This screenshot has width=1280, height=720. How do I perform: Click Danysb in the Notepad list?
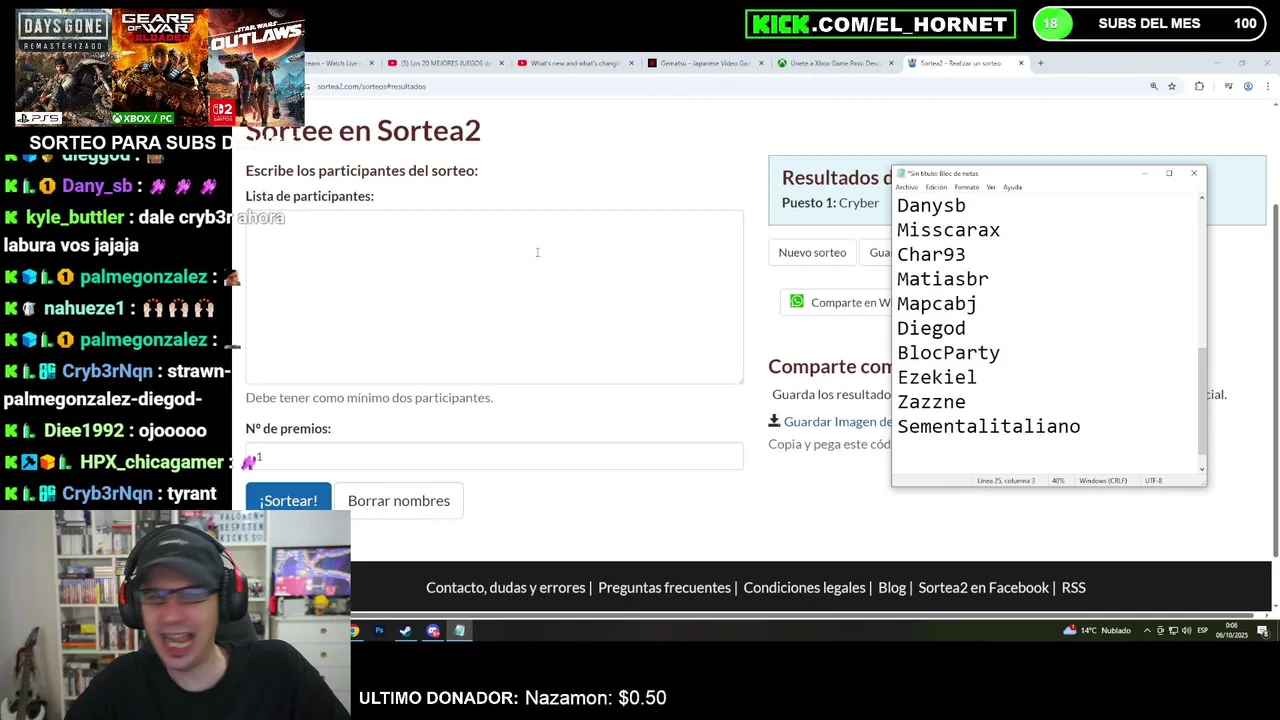coord(931,205)
